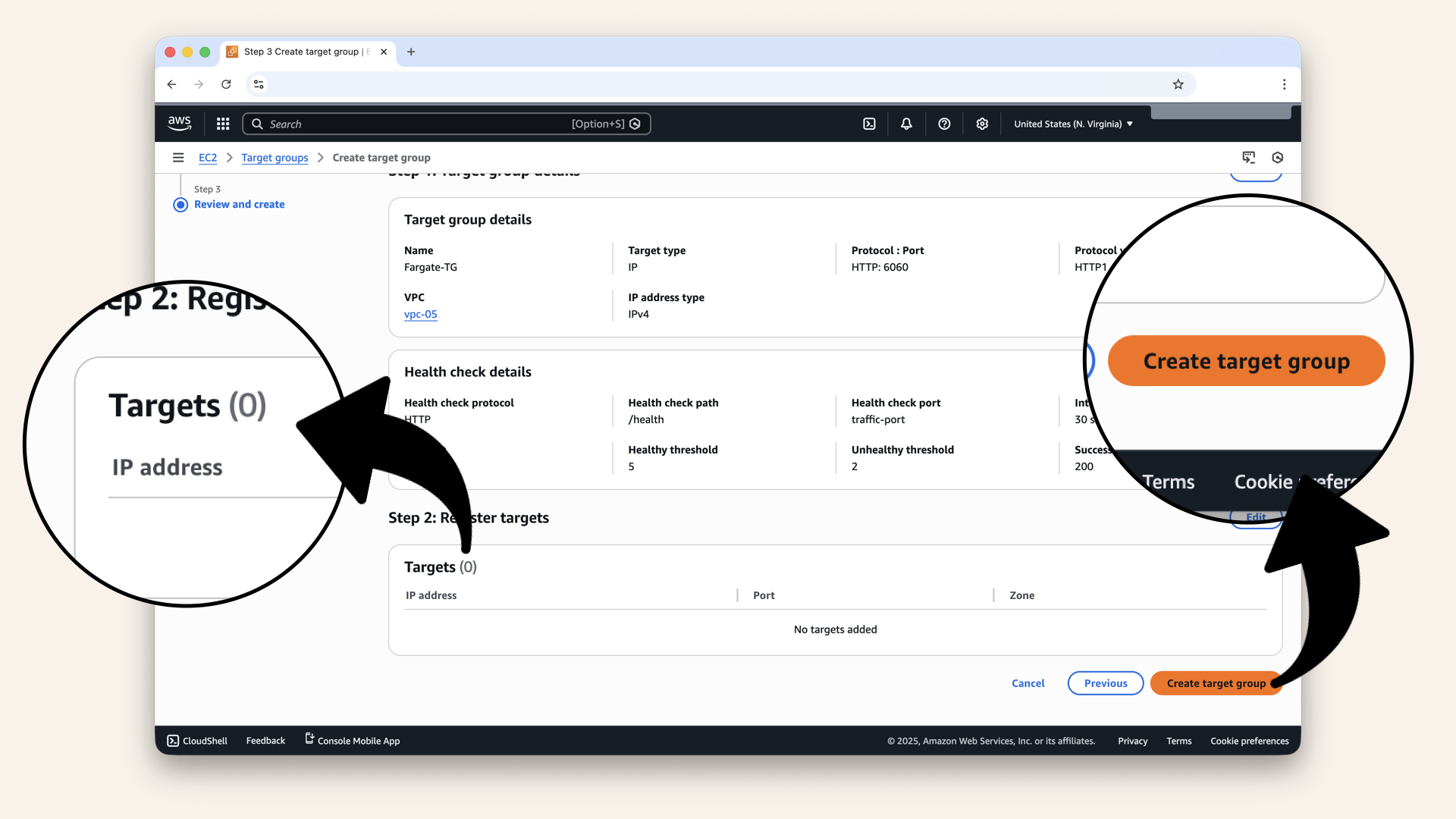Click the AWS logo to go home
This screenshot has height=819, width=1456.
pos(179,123)
